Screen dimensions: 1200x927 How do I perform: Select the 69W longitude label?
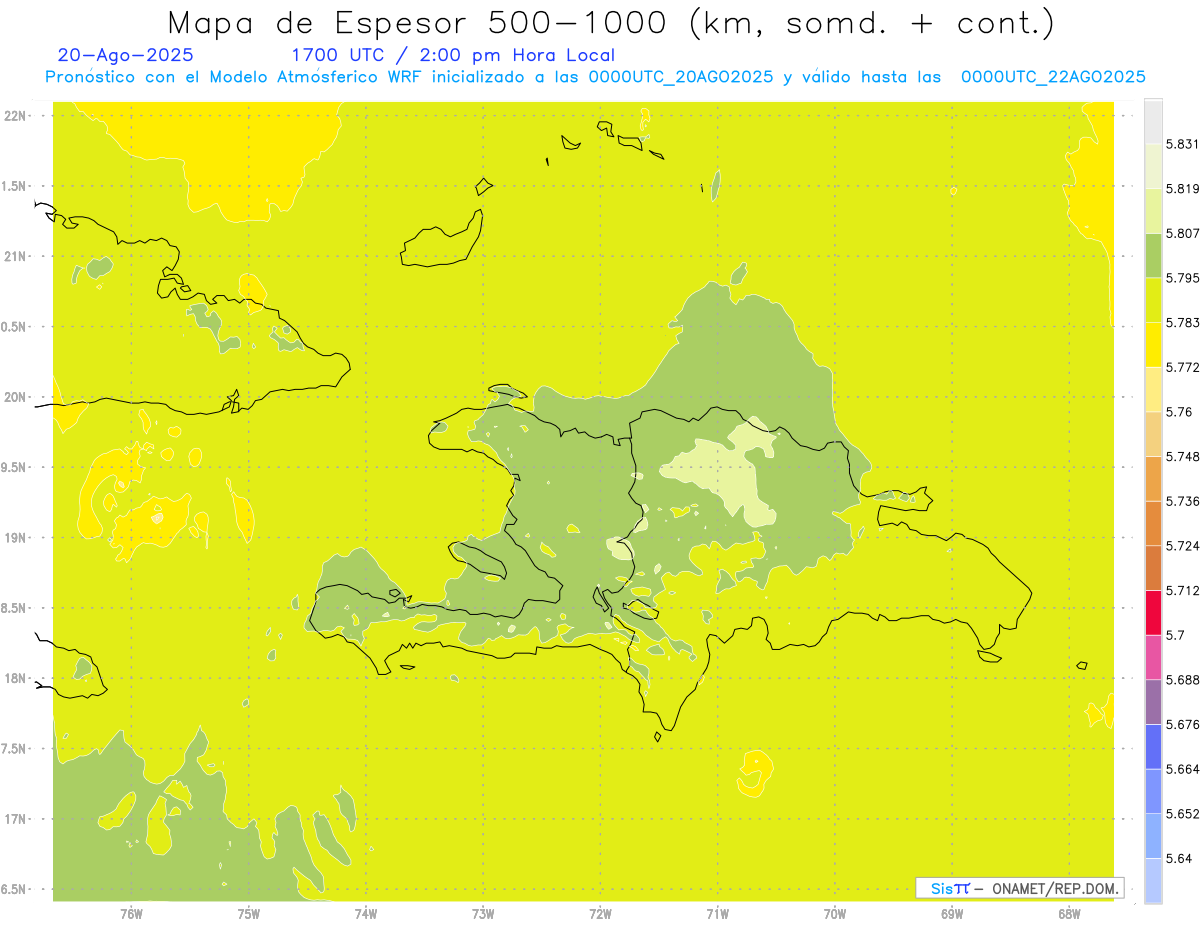pos(952,913)
